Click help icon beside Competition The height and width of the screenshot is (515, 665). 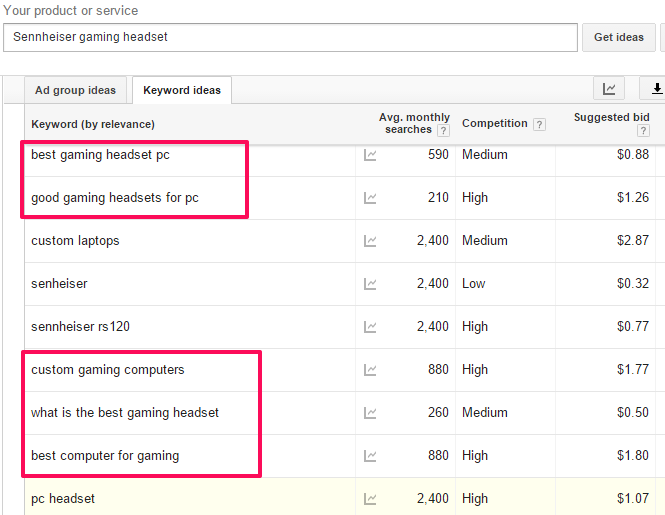pos(539,124)
